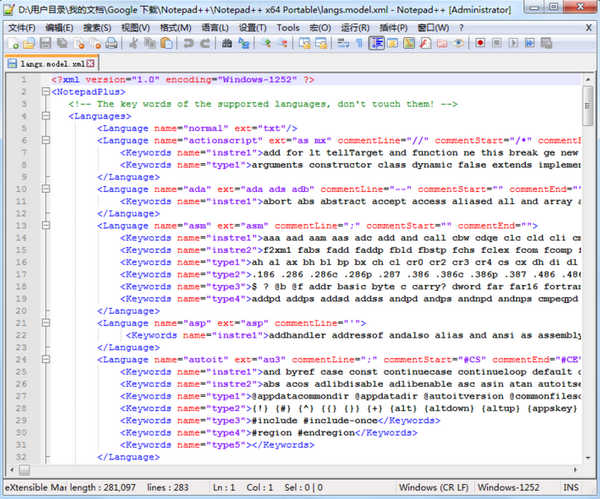The image size is (600, 499).
Task: Click the Close file toolbar icon
Action: point(79,43)
